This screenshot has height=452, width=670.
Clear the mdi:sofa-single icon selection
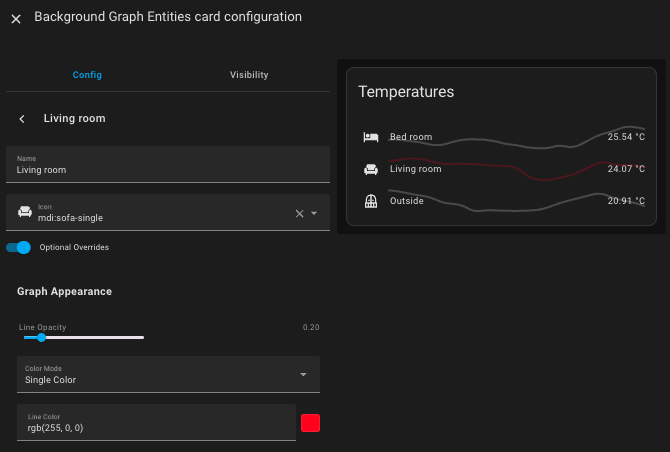[x=299, y=213]
